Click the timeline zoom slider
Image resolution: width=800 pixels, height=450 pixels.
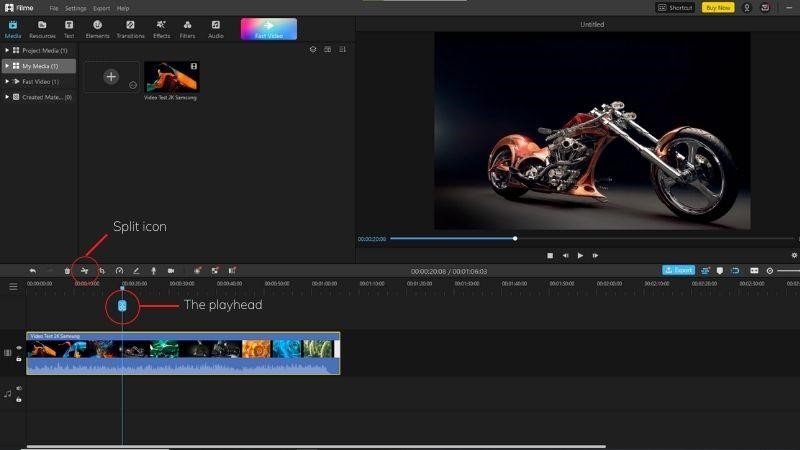pyautogui.click(x=788, y=271)
